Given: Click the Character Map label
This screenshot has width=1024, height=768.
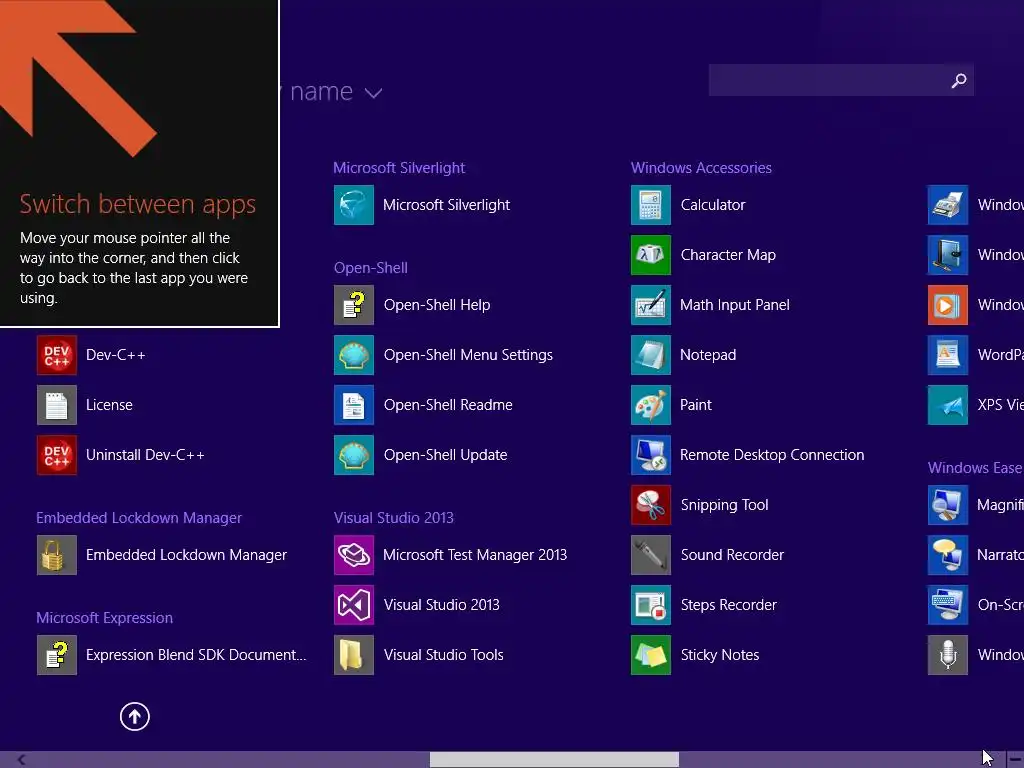Looking at the screenshot, I should (x=728, y=255).
